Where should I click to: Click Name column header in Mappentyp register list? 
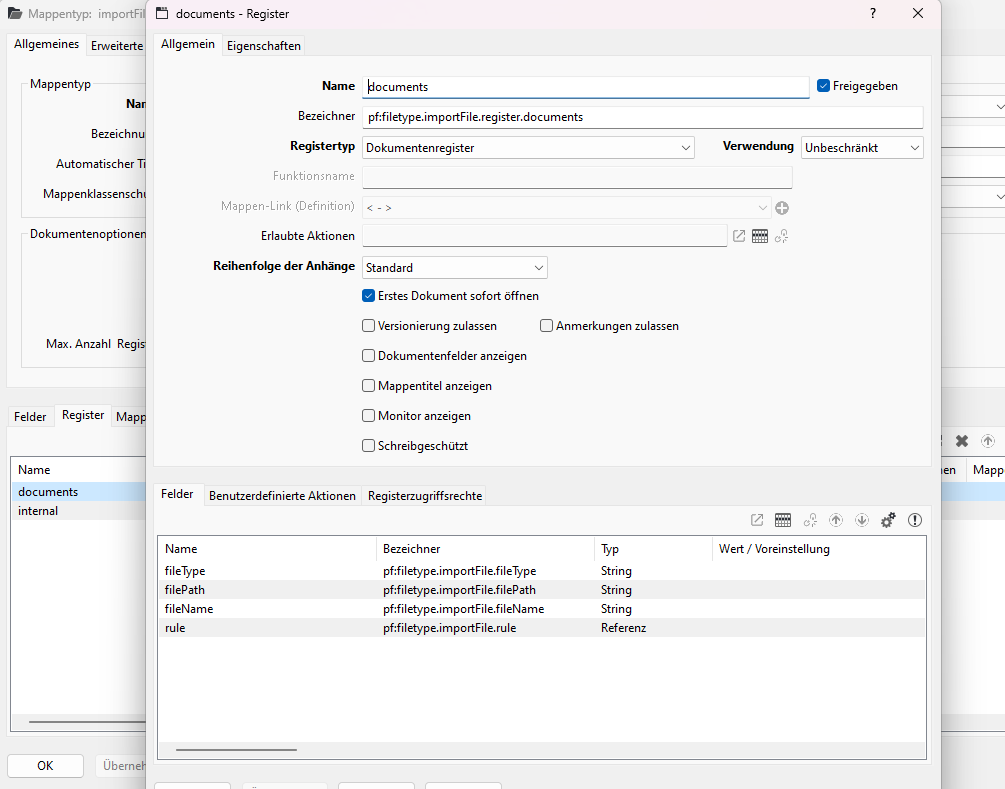click(79, 470)
